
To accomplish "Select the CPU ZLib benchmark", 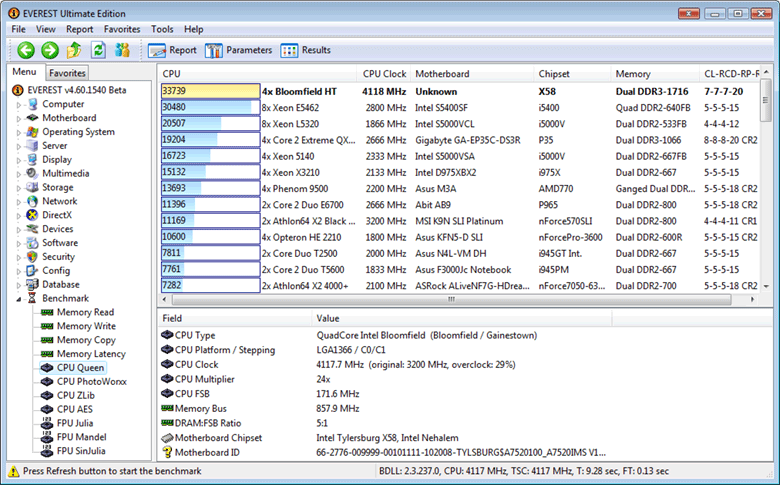I will pos(76,395).
